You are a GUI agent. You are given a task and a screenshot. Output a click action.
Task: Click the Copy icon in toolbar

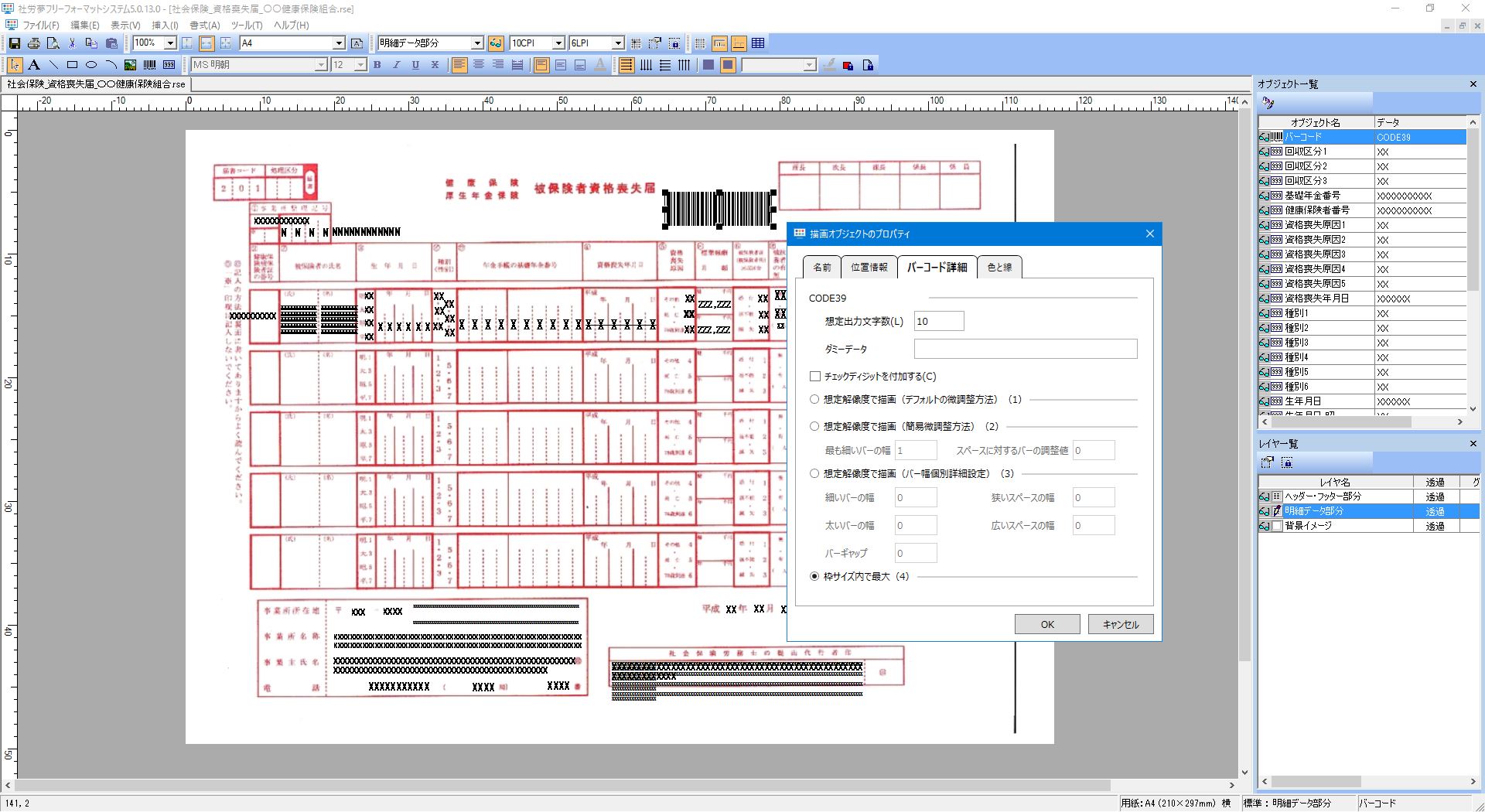(x=91, y=43)
